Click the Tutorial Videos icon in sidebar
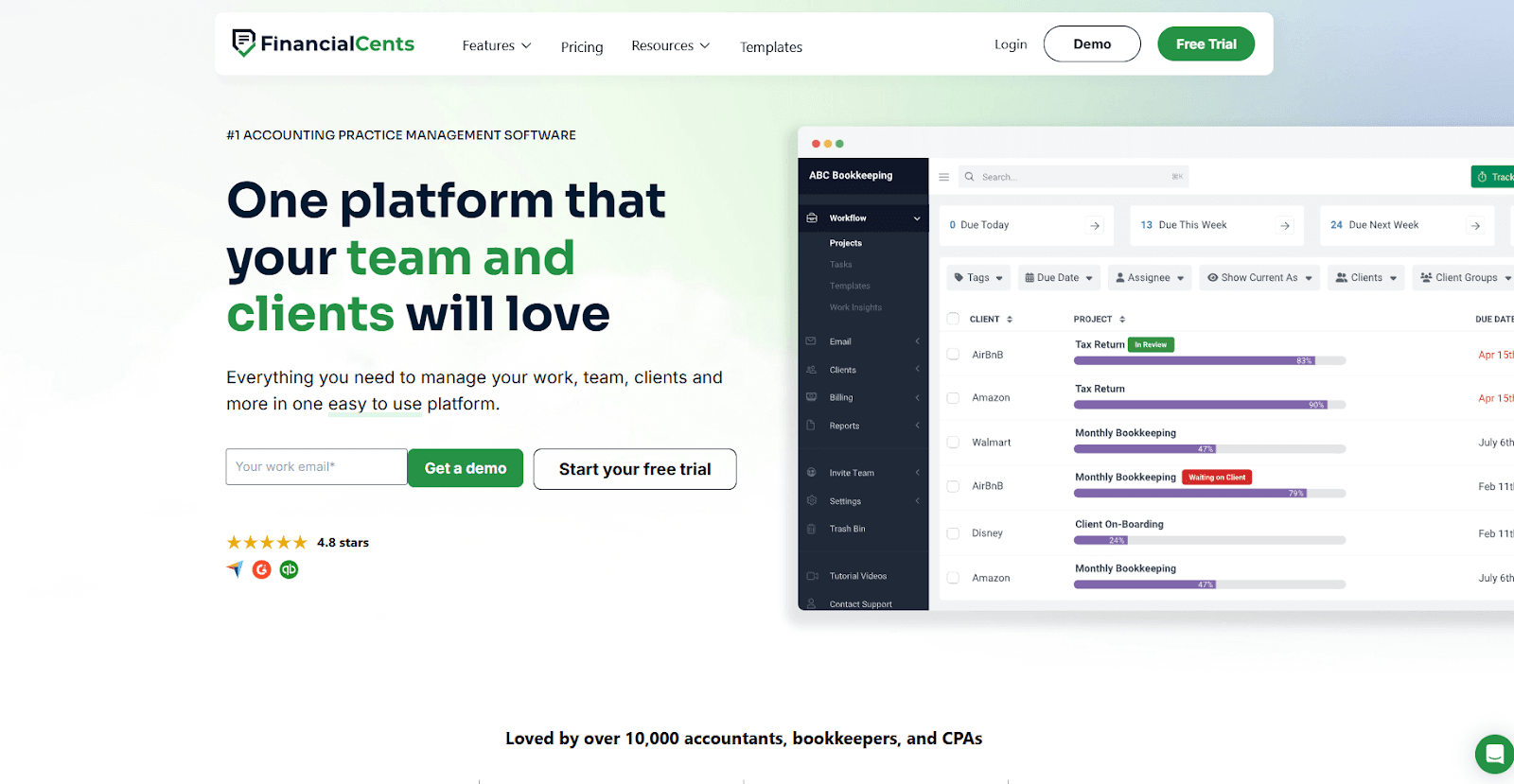Image resolution: width=1514 pixels, height=784 pixels. (812, 576)
